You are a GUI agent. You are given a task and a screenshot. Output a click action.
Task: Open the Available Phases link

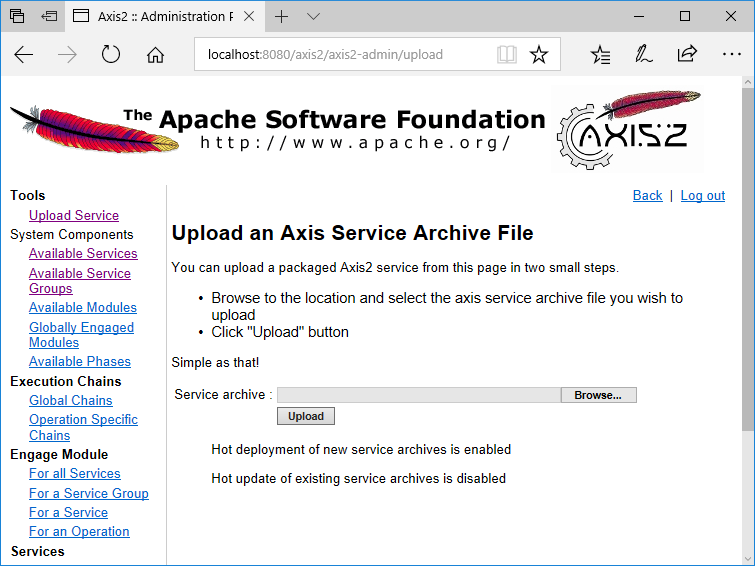(79, 361)
